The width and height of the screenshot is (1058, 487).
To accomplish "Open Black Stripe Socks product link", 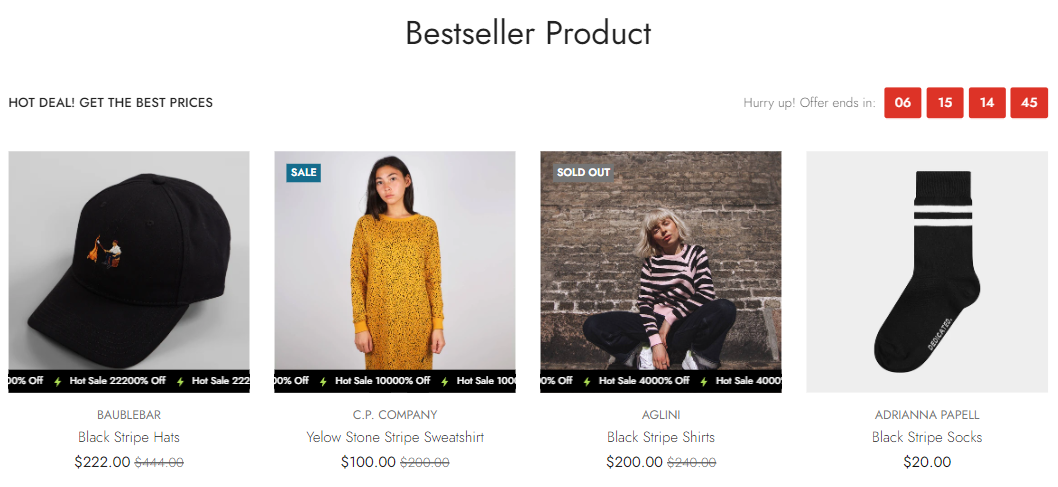I will pos(927,437).
